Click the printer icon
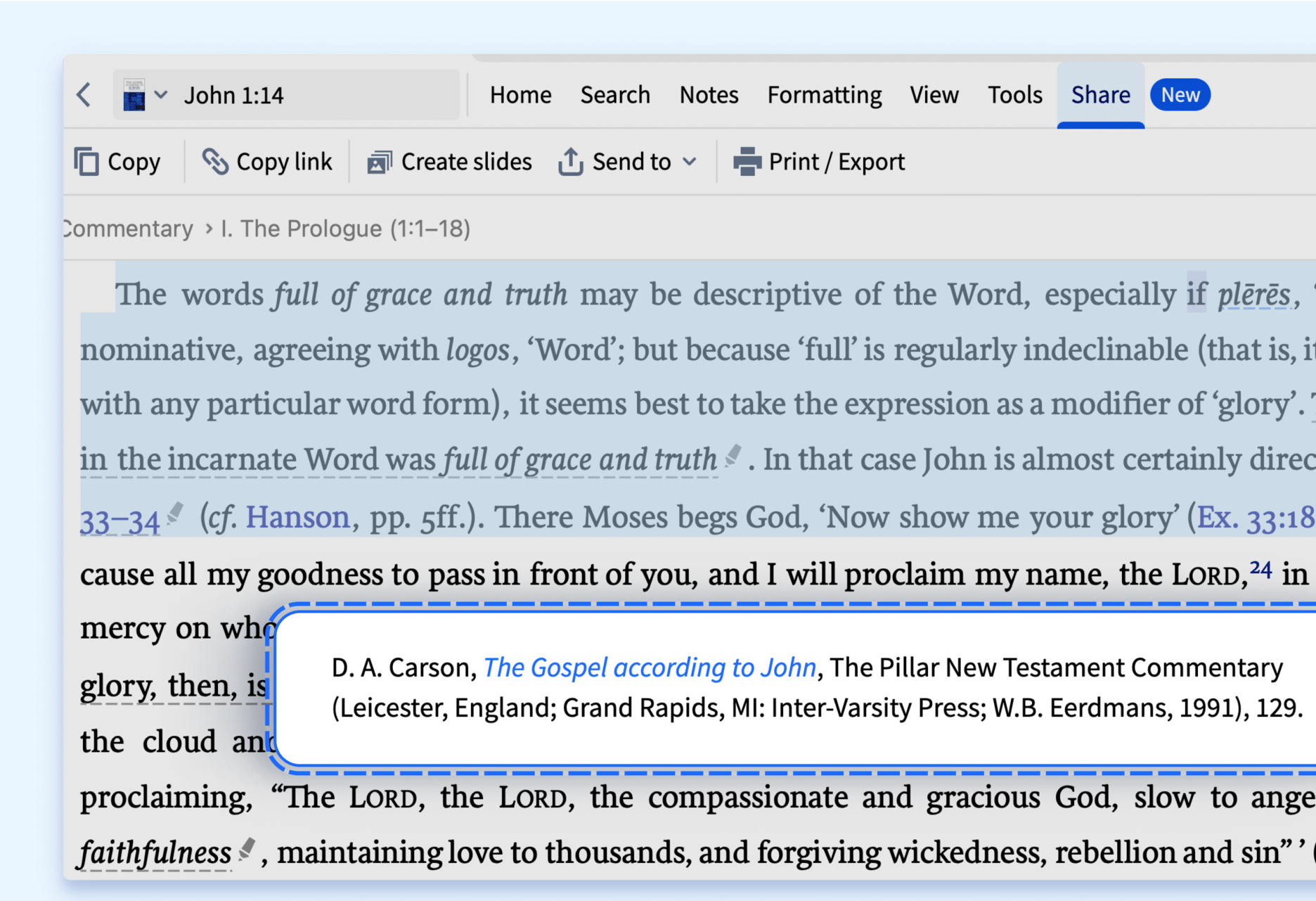Viewport: 1316px width, 901px height. 747,162
